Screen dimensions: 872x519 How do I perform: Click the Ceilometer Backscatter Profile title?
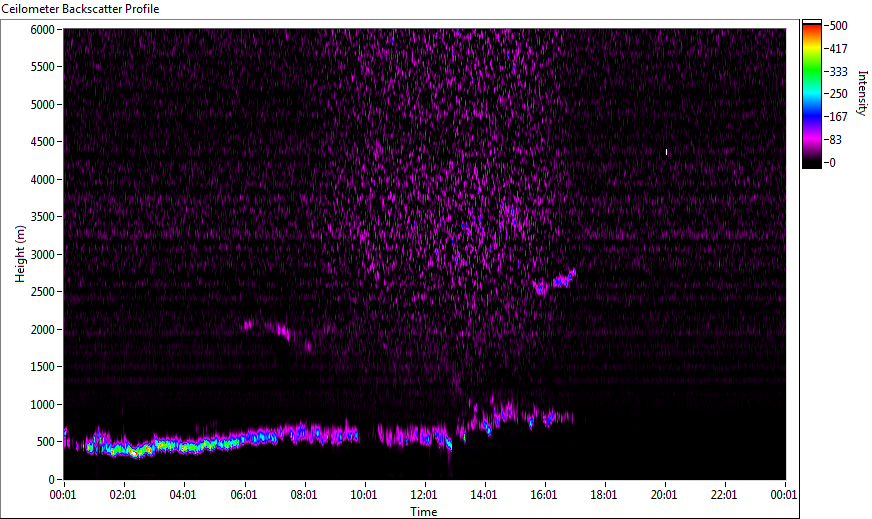click(x=81, y=9)
